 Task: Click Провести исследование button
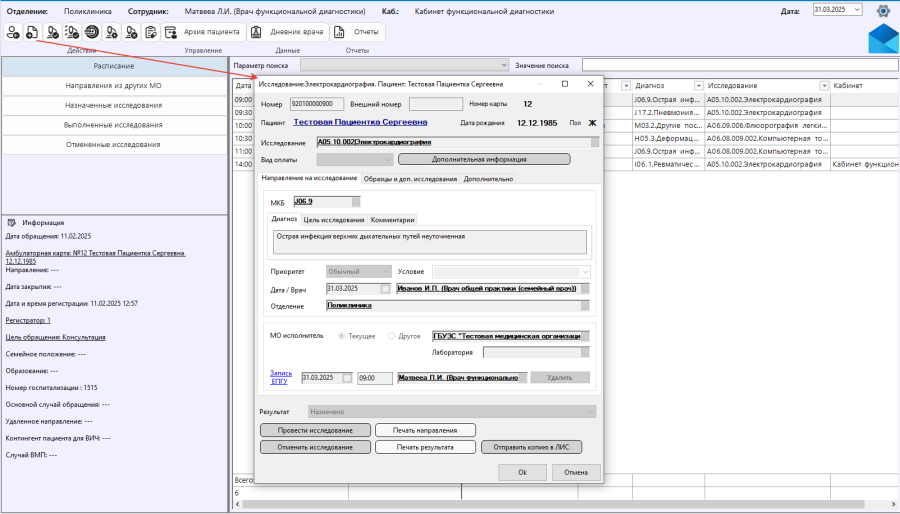pyautogui.click(x=315, y=430)
